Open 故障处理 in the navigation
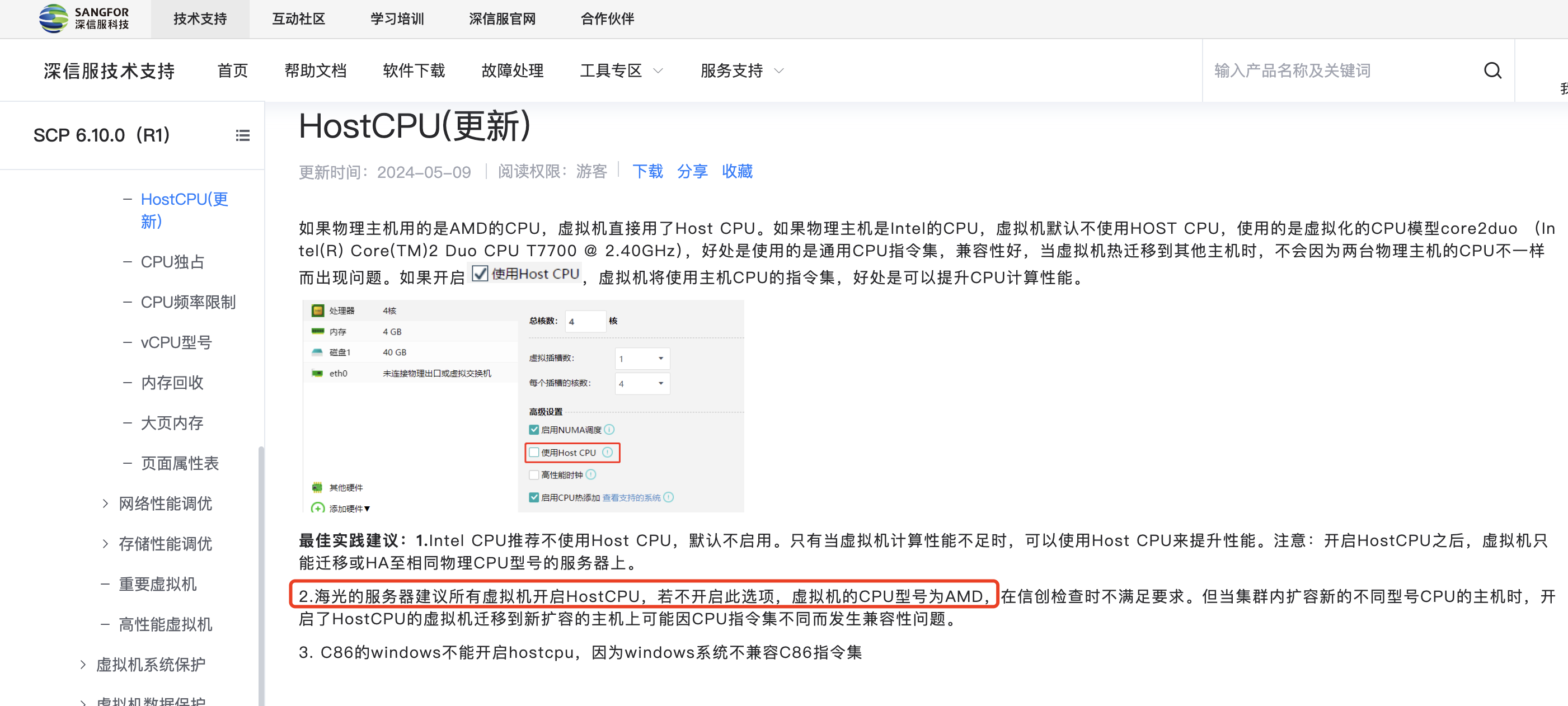This screenshot has height=706, width=1568. 513,70
